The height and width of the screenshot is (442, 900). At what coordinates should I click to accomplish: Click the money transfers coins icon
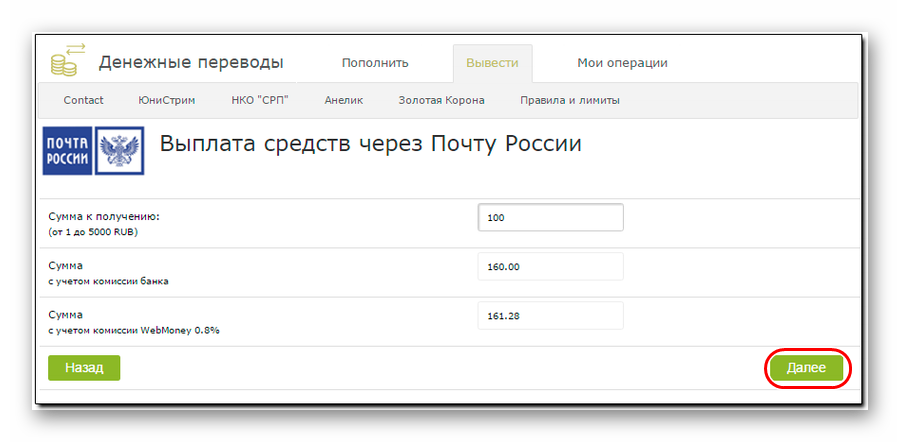(68, 59)
